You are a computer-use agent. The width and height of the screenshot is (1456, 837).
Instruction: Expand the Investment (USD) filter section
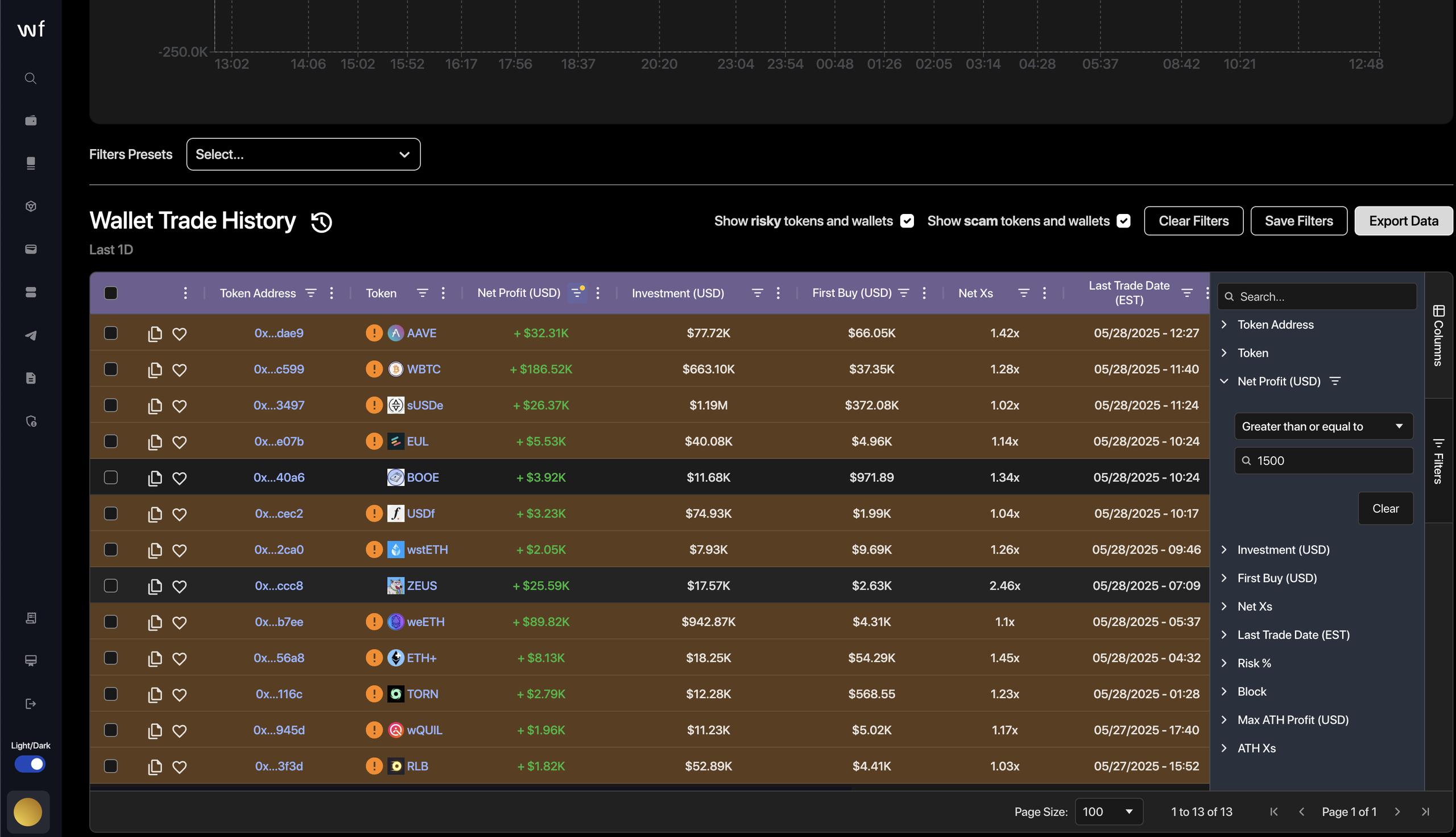tap(1283, 550)
